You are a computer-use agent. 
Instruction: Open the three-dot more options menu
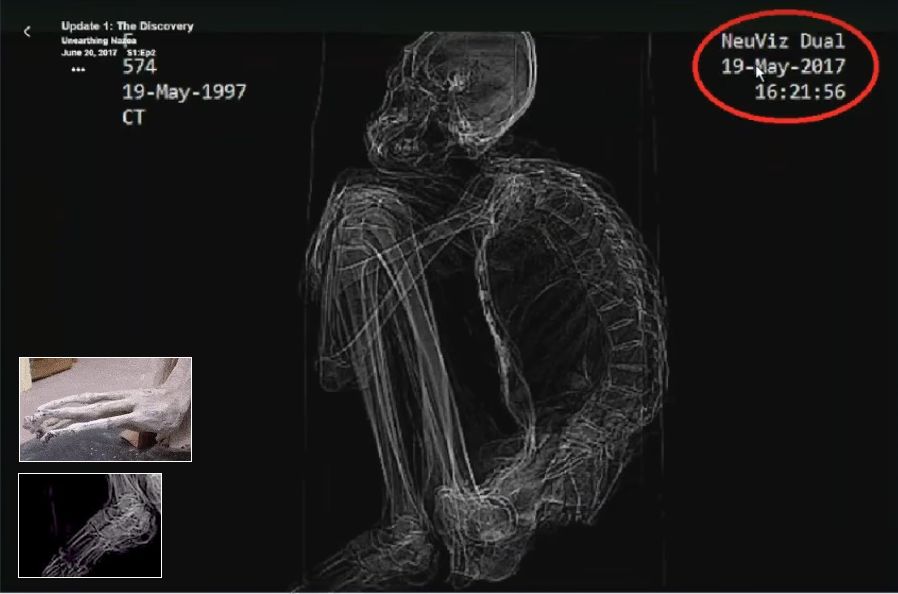tap(78, 69)
